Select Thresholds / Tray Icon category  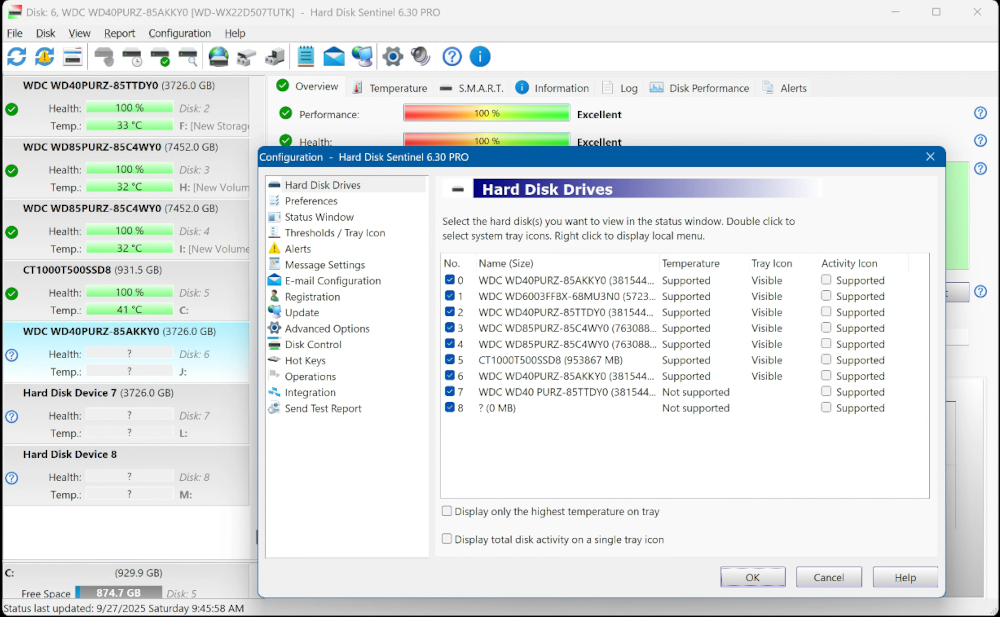point(335,233)
